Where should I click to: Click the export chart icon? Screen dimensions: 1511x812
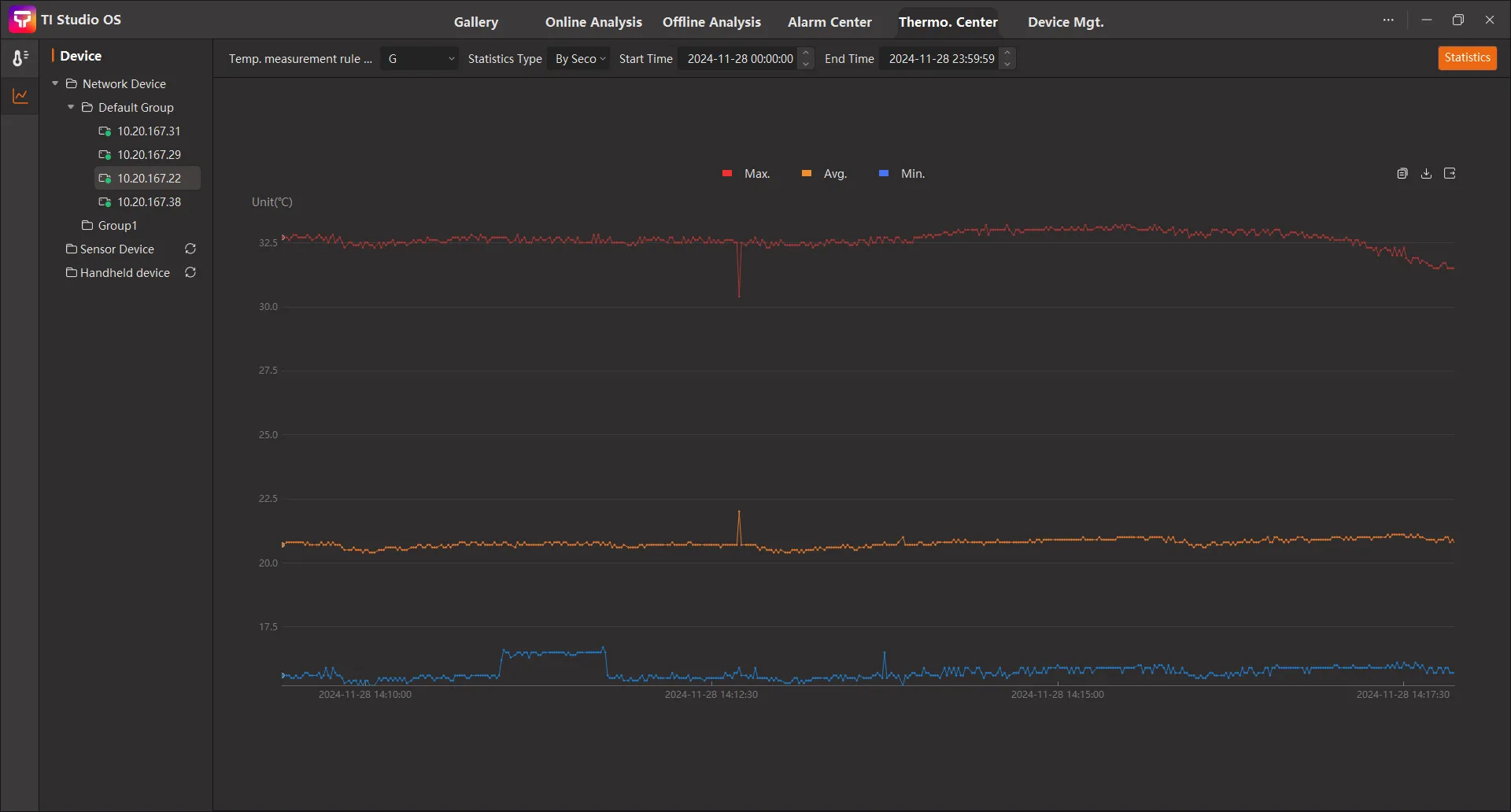[1450, 174]
